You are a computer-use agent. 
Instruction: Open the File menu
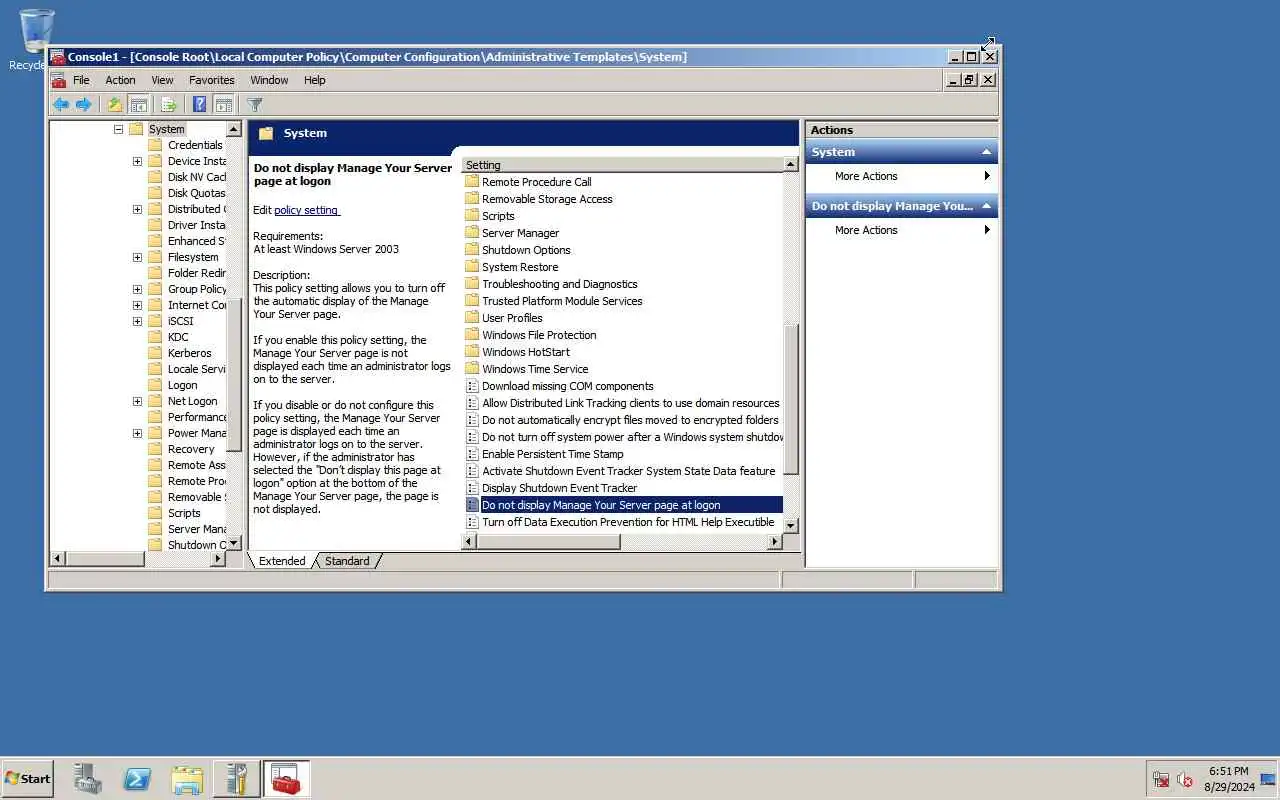click(81, 80)
